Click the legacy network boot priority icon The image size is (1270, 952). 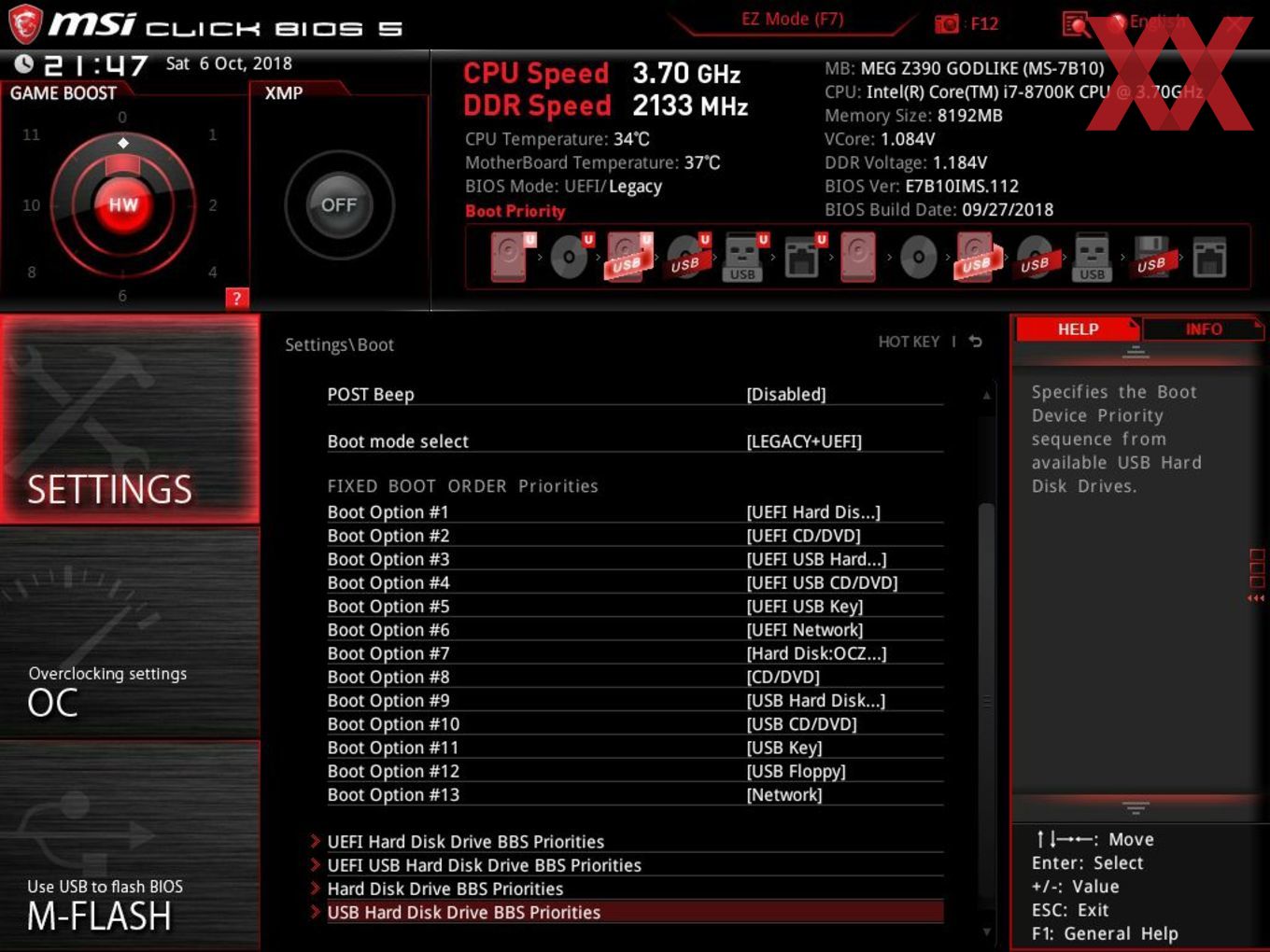[1209, 257]
